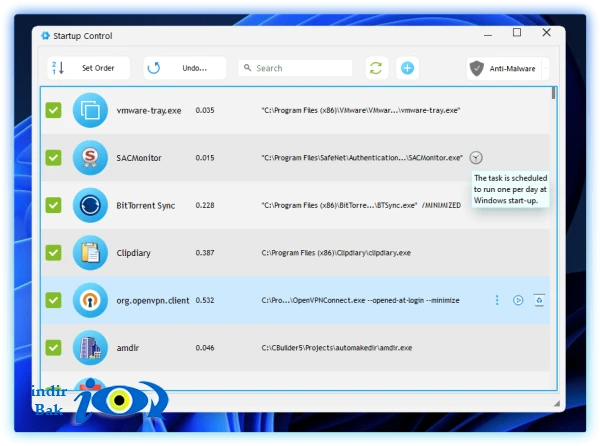Click the green refresh arrows icon

pyautogui.click(x=376, y=68)
